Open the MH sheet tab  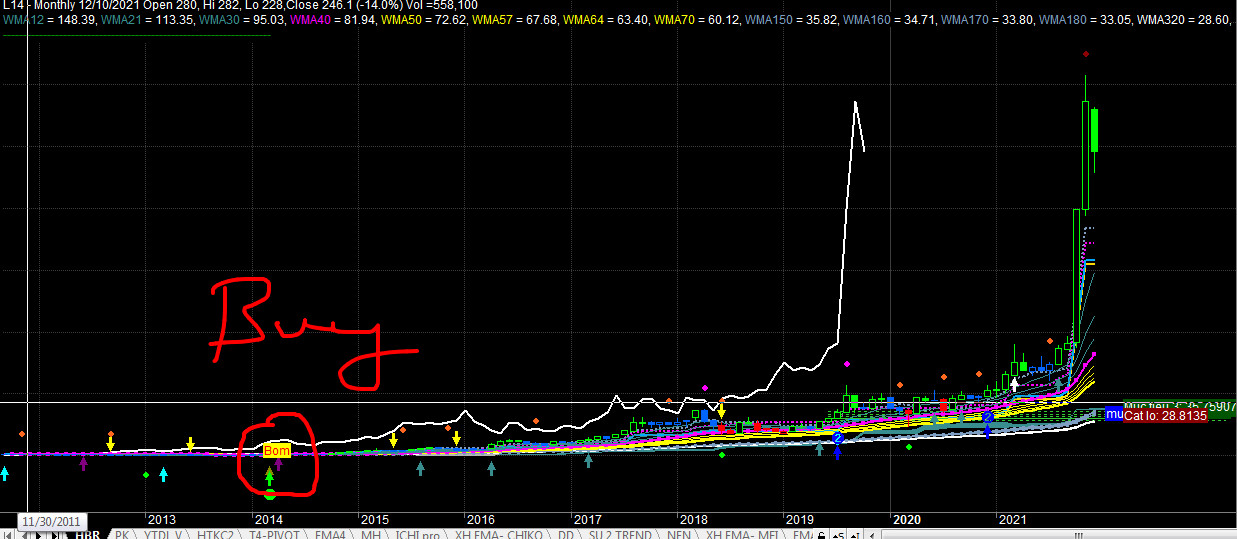click(370, 534)
